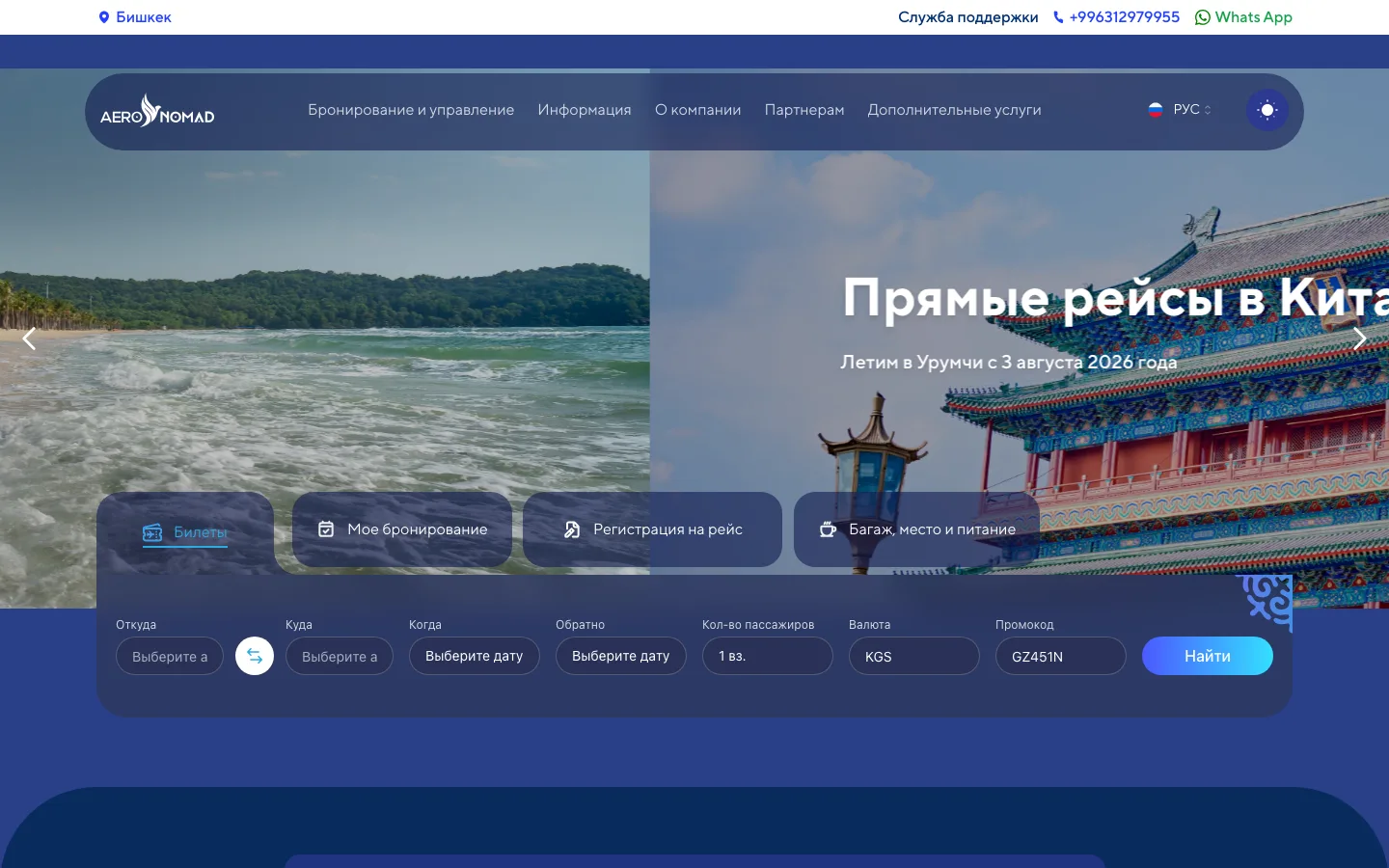
Task: Open the Партнерам menu
Action: tap(804, 110)
